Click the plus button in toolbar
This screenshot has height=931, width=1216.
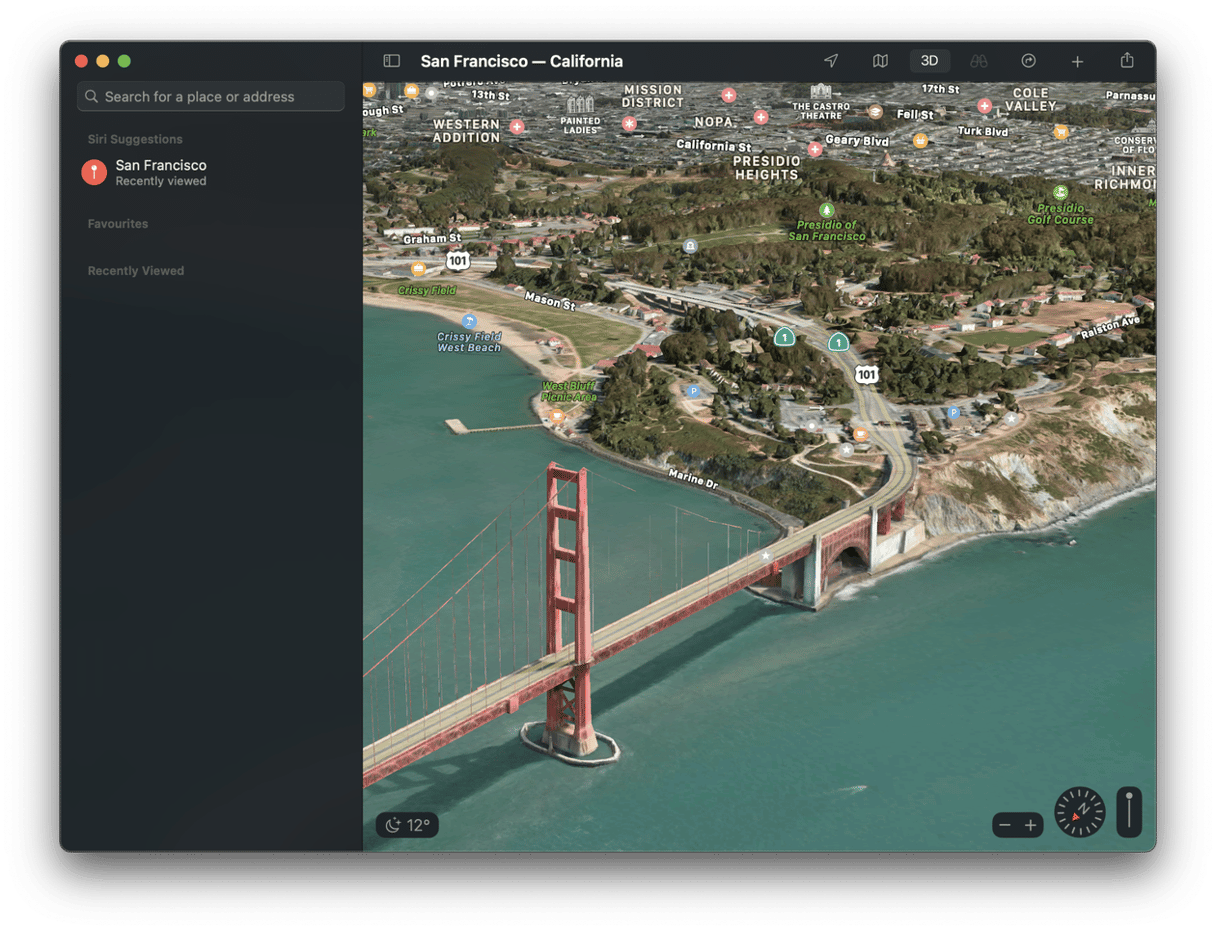tap(1077, 61)
